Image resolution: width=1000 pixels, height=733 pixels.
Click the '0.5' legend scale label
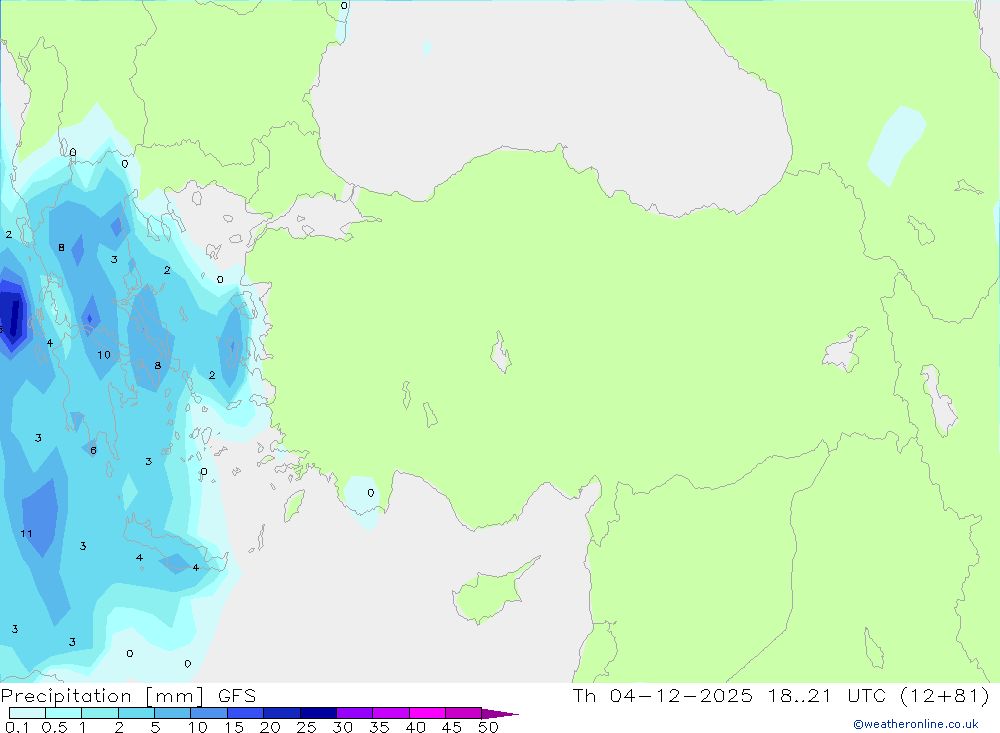pos(54,727)
